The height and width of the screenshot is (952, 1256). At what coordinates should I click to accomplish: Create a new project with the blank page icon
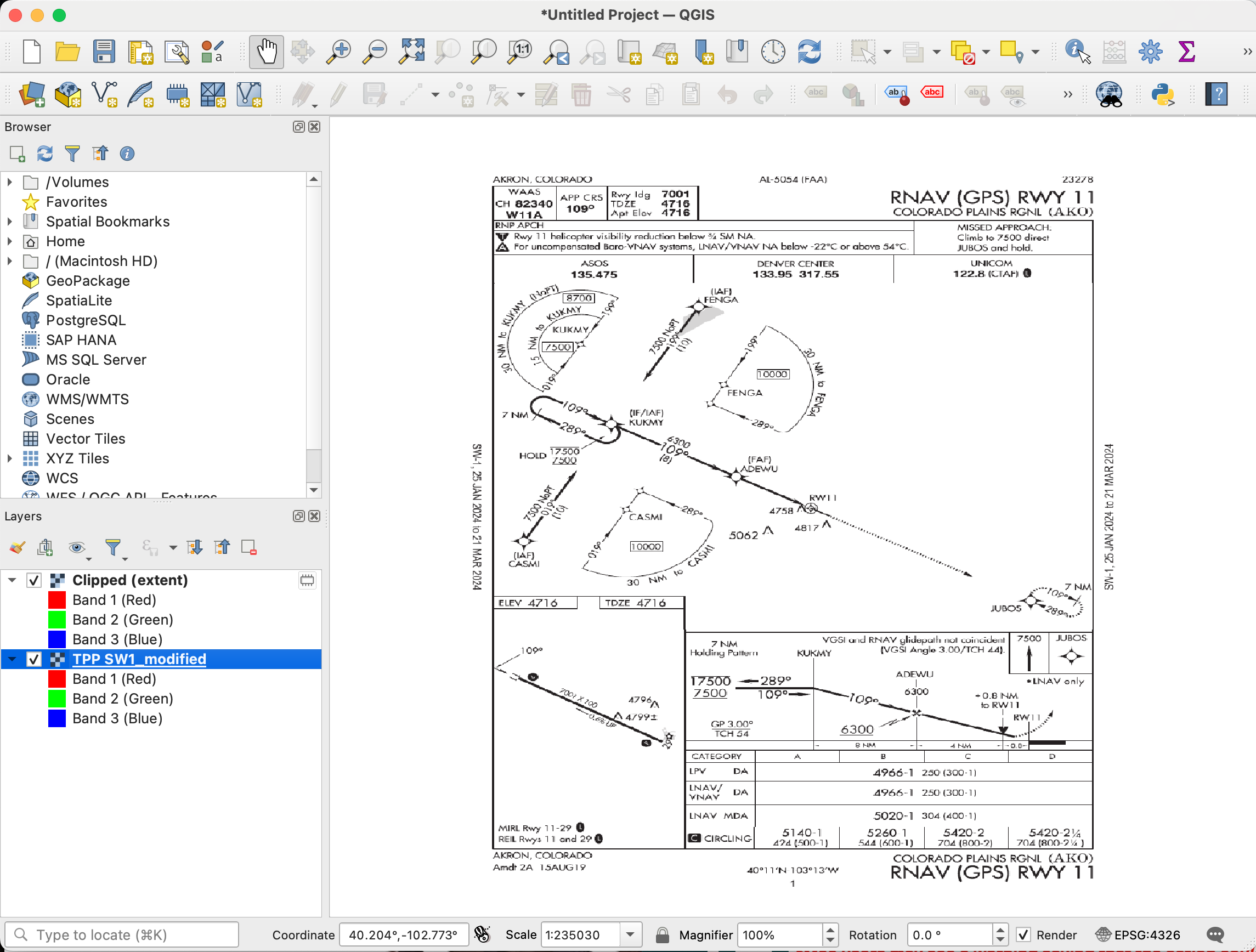[x=32, y=52]
